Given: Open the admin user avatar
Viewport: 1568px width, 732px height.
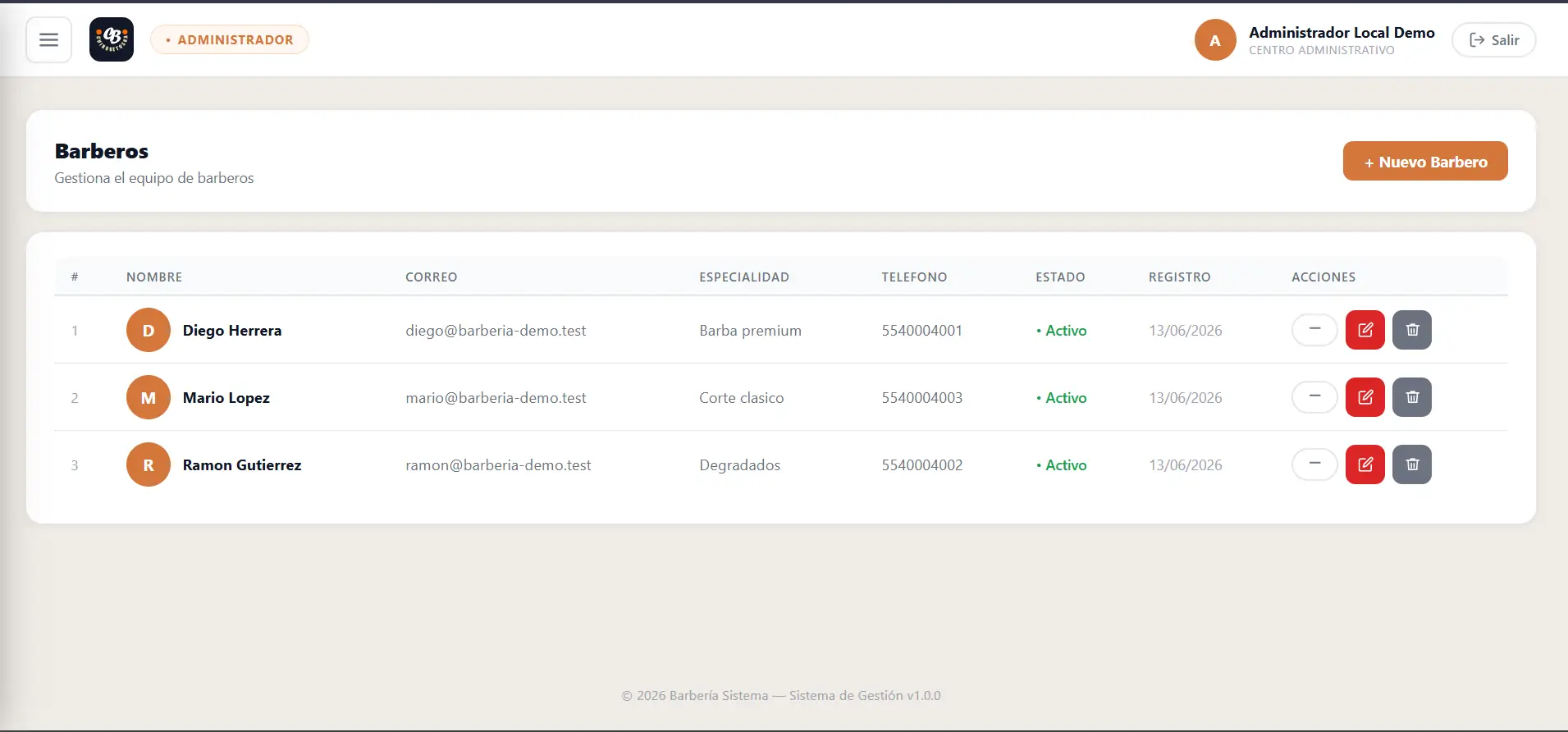Looking at the screenshot, I should click(1215, 40).
